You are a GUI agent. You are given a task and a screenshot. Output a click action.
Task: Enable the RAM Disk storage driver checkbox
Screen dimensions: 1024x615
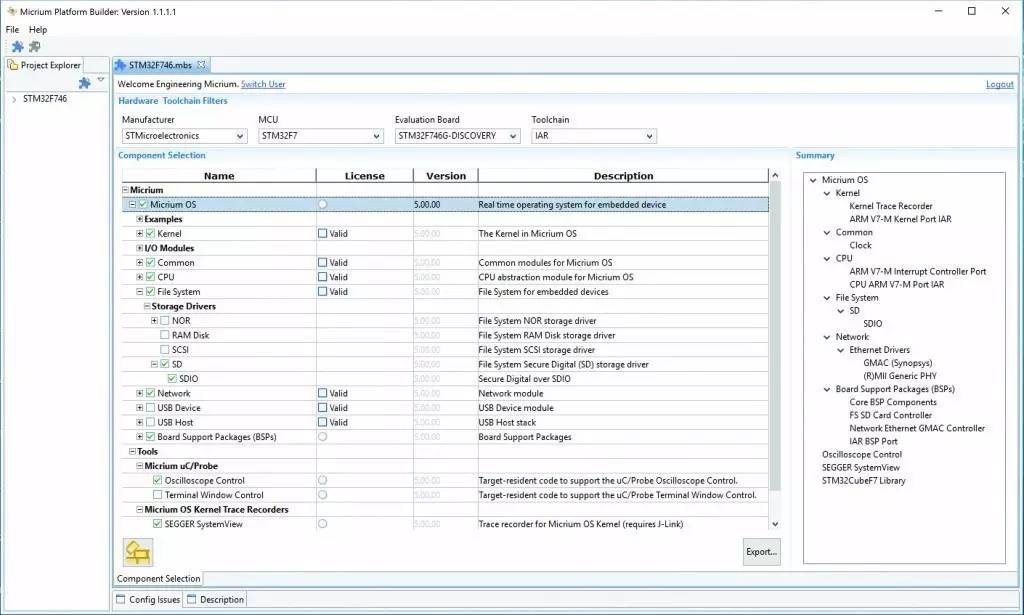tap(165, 336)
